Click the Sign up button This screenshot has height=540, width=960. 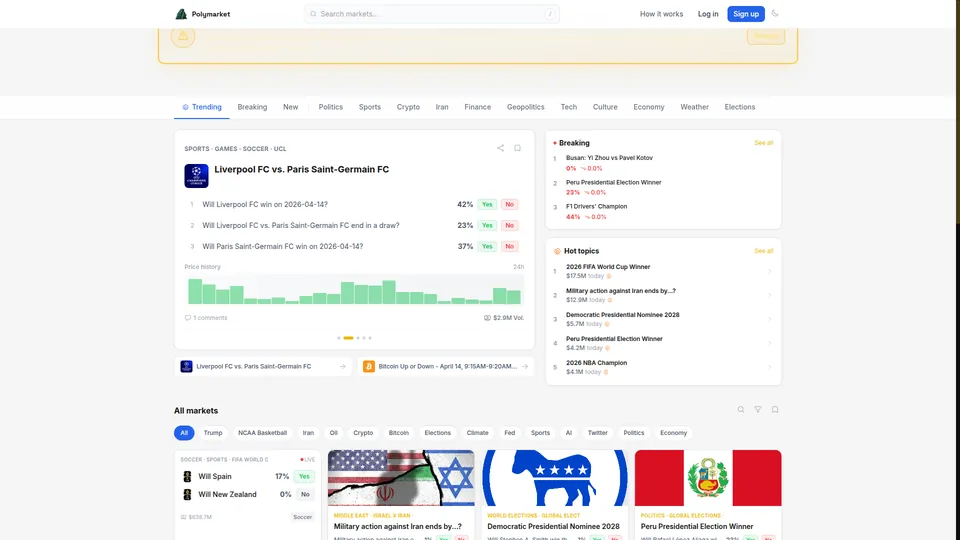(x=746, y=14)
